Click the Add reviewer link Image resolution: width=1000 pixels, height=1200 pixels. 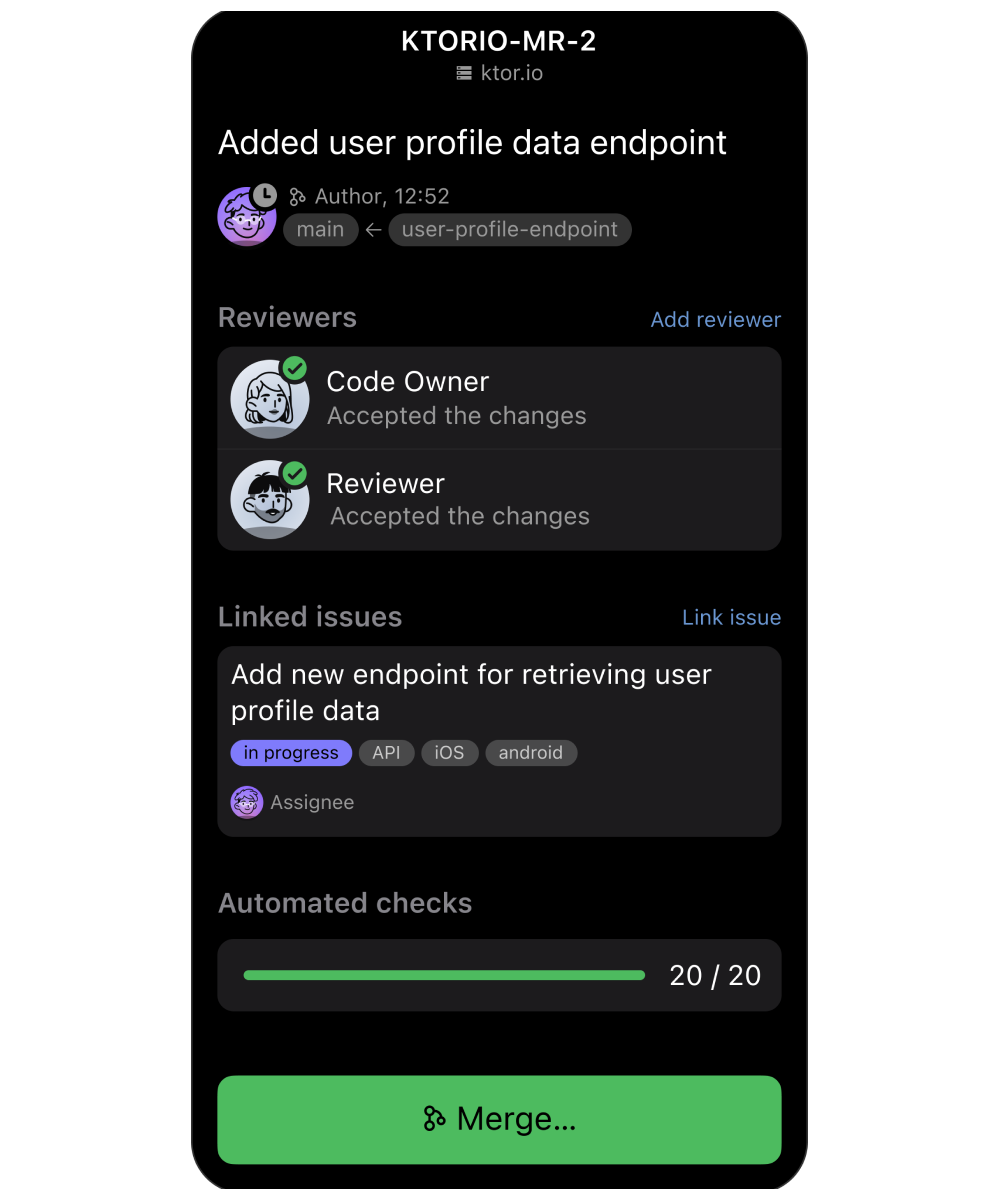(x=716, y=320)
